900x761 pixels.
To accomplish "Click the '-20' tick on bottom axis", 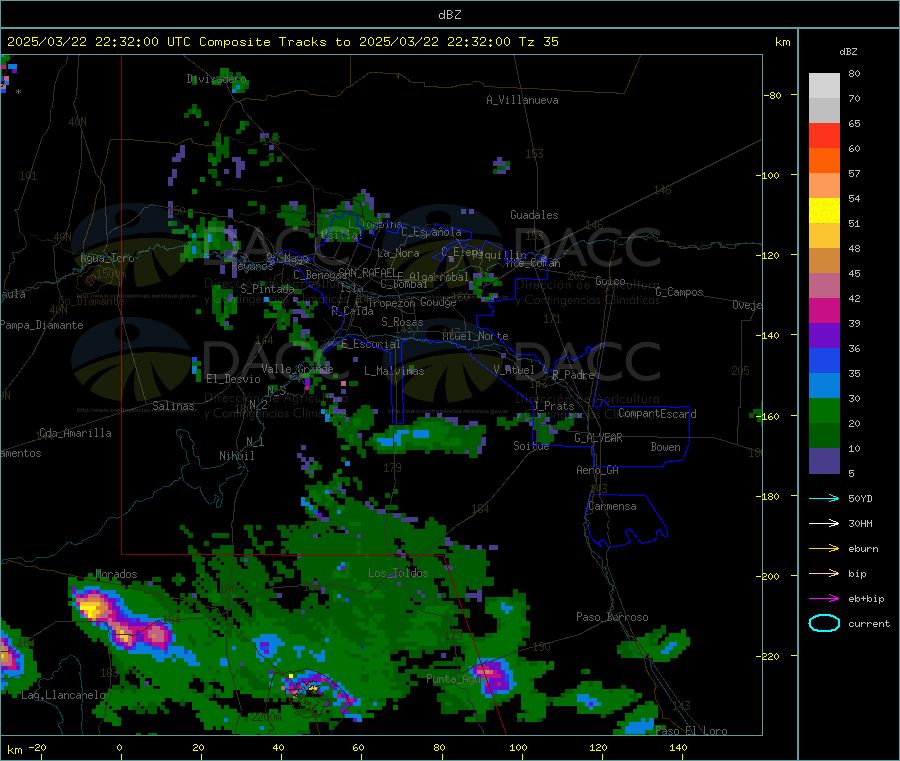I will pyautogui.click(x=37, y=747).
